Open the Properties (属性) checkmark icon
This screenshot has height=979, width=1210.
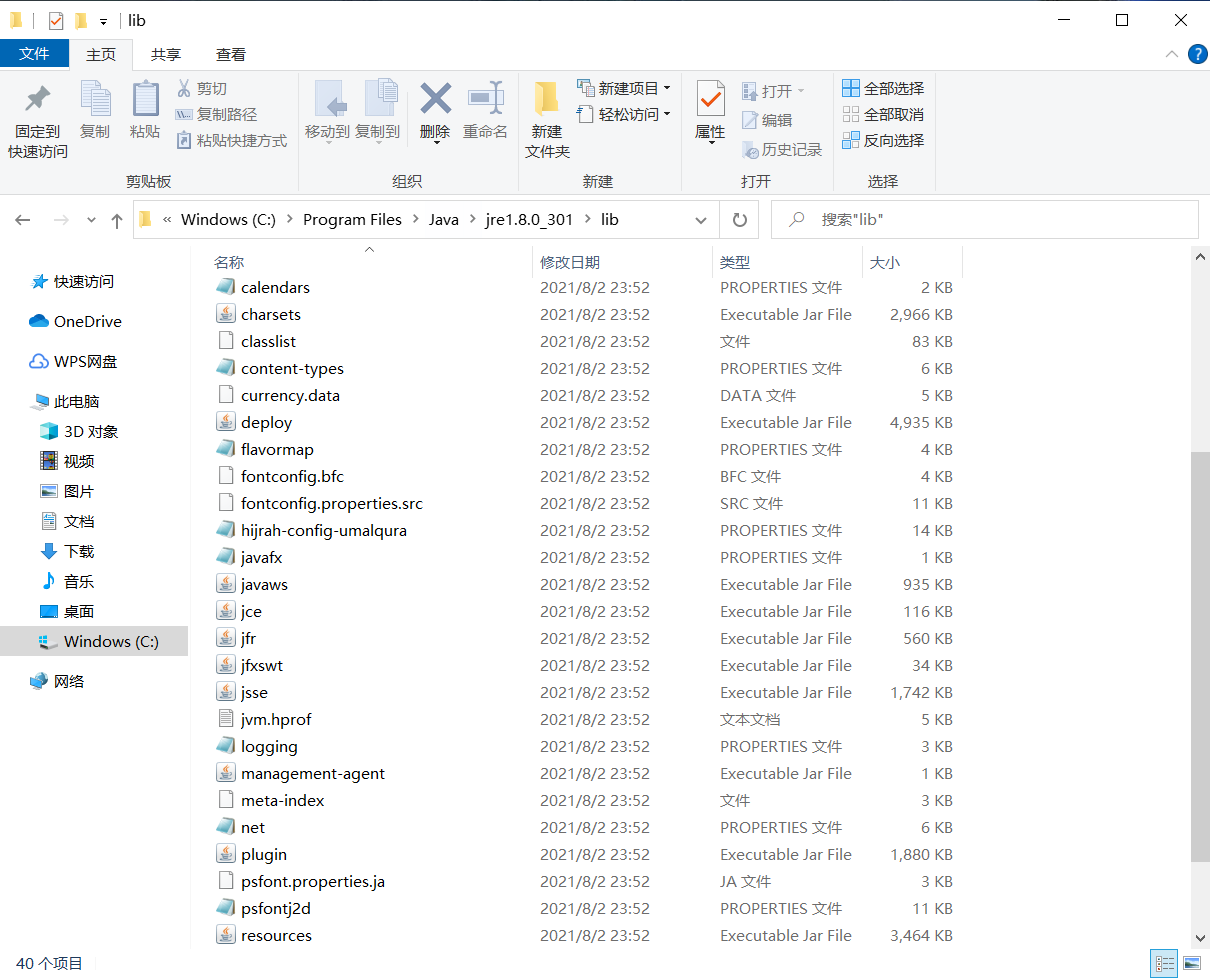point(710,98)
